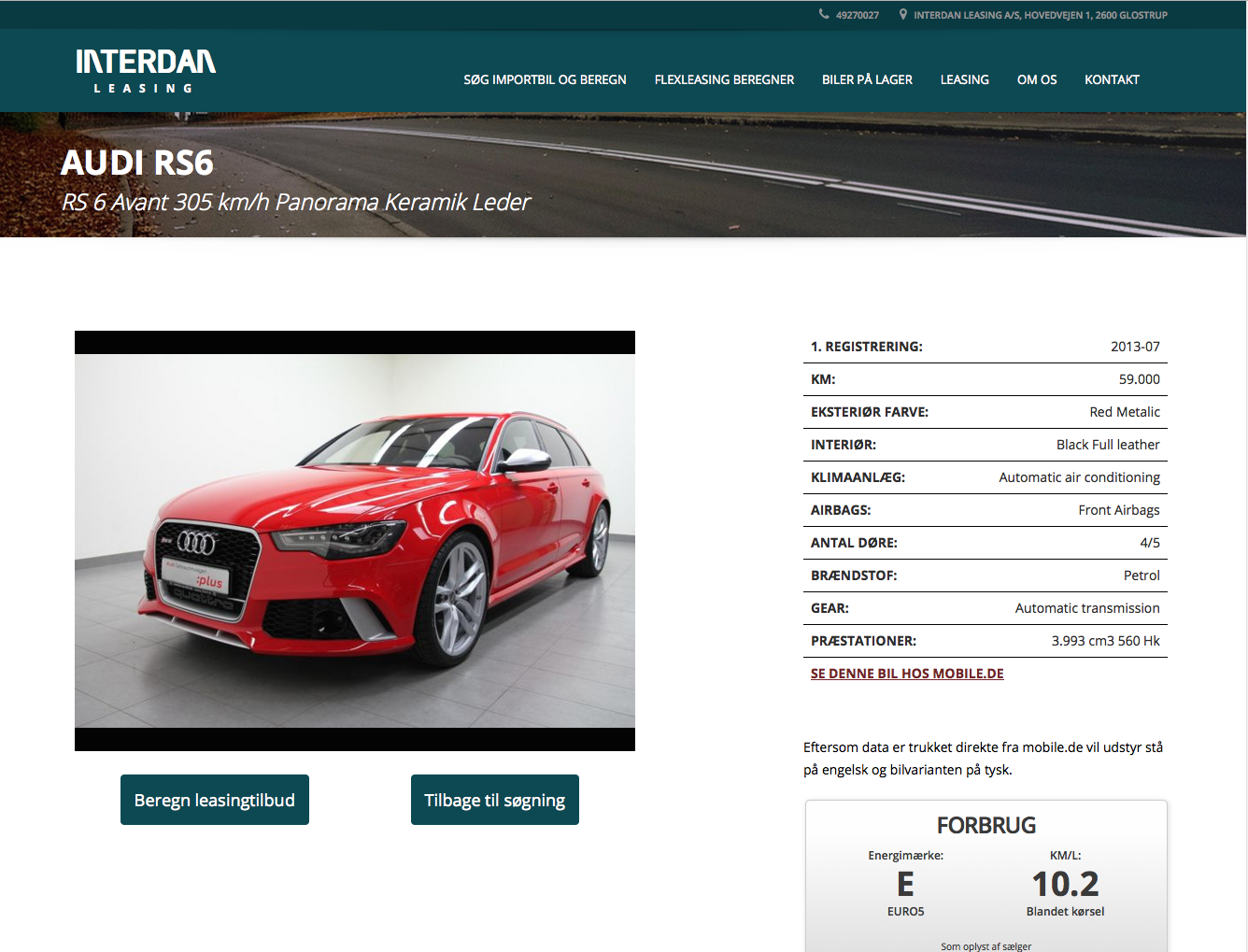Click the red Audi RS6 photo
This screenshot has width=1248, height=952.
[x=355, y=541]
